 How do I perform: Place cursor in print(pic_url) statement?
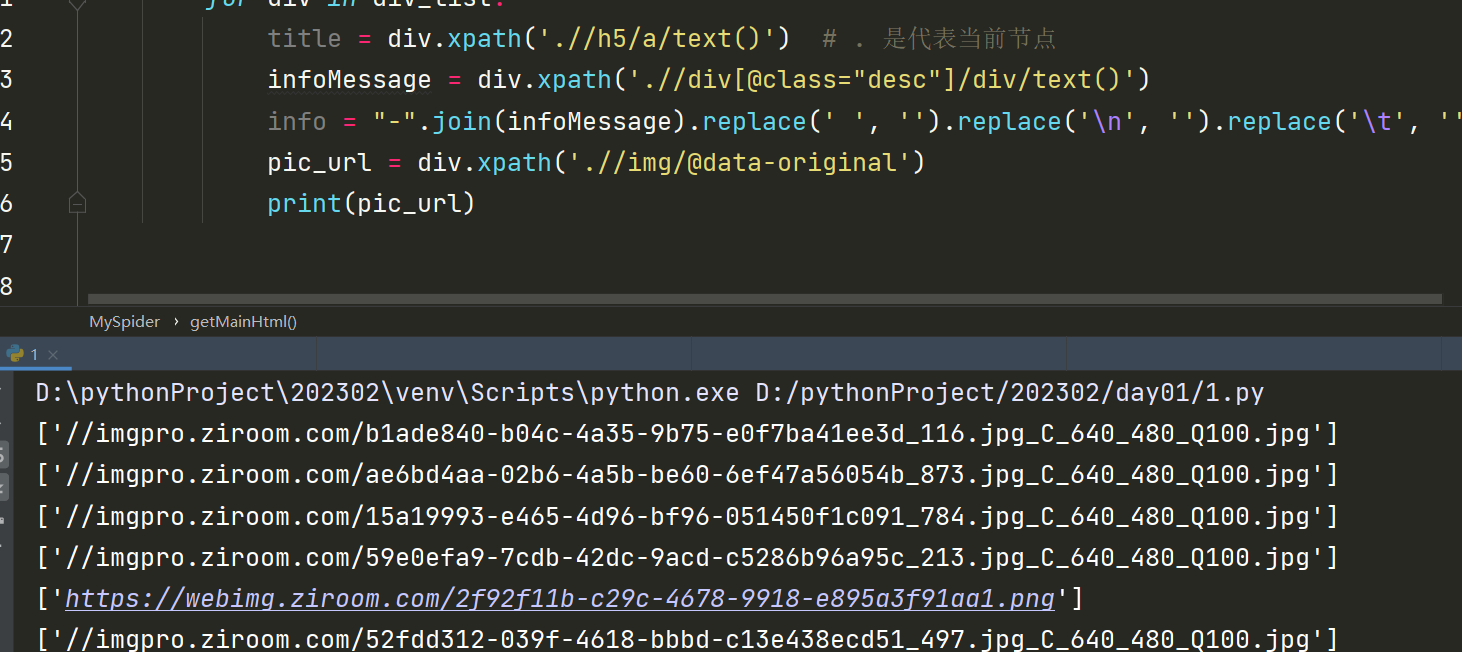(370, 203)
